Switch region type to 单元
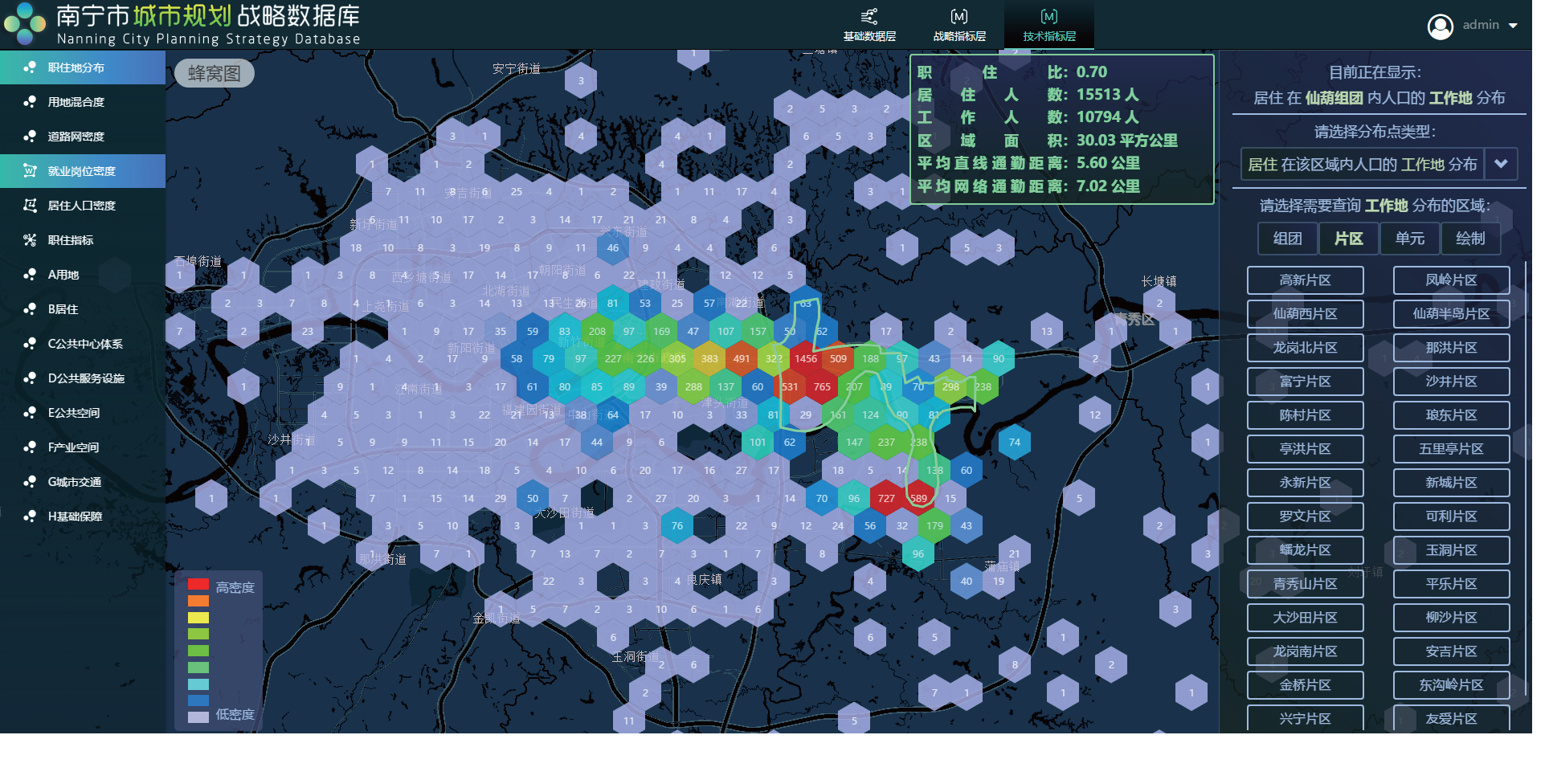The height and width of the screenshot is (784, 1549). point(1409,239)
